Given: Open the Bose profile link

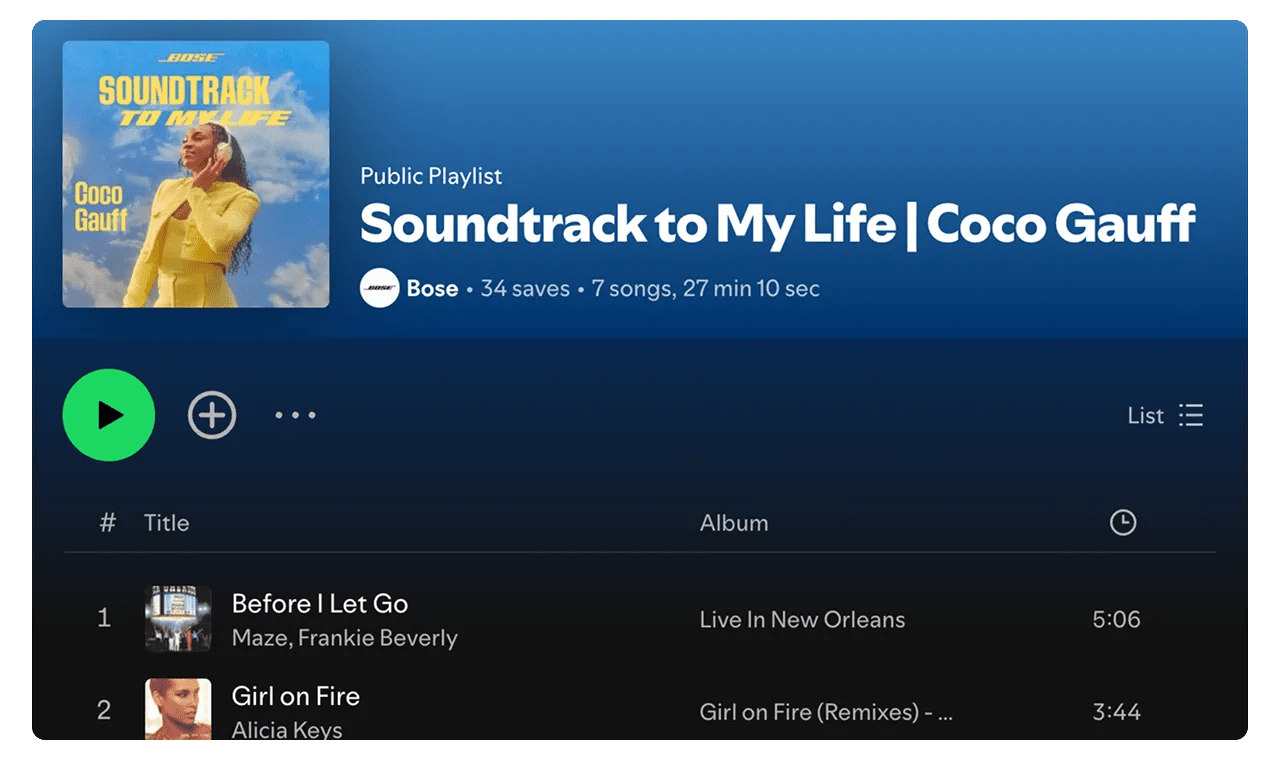Looking at the screenshot, I should pyautogui.click(x=432, y=289).
